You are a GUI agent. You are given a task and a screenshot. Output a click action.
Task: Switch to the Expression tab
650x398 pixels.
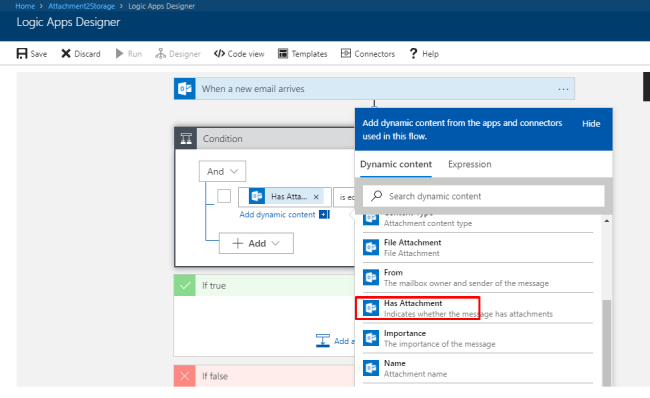point(470,164)
